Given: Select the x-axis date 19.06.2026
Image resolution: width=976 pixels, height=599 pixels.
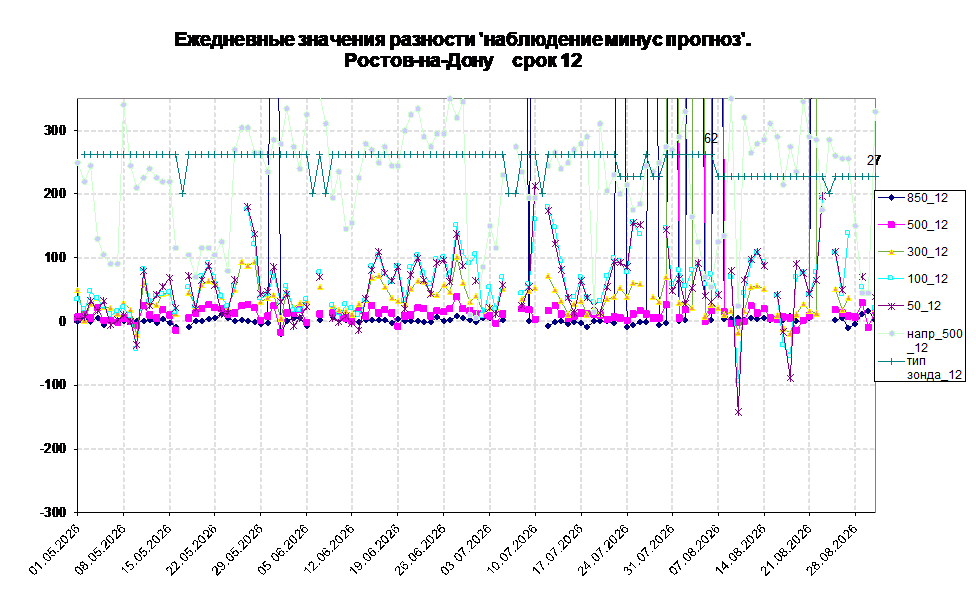Looking at the screenshot, I should point(375,549).
